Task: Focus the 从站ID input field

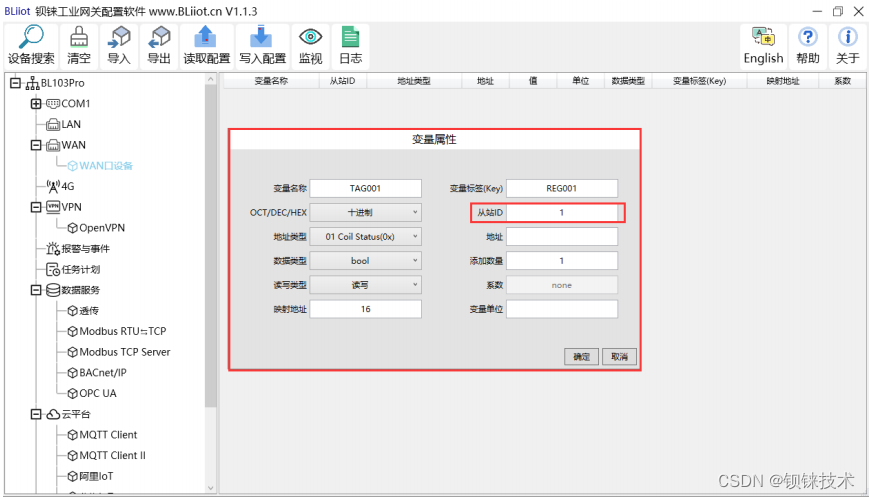Action: pos(562,213)
